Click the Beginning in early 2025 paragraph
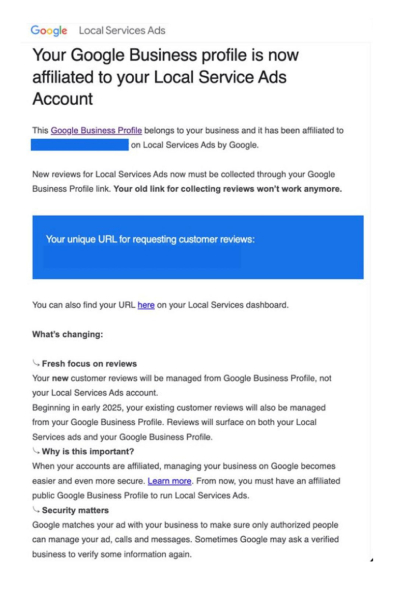 (179, 422)
